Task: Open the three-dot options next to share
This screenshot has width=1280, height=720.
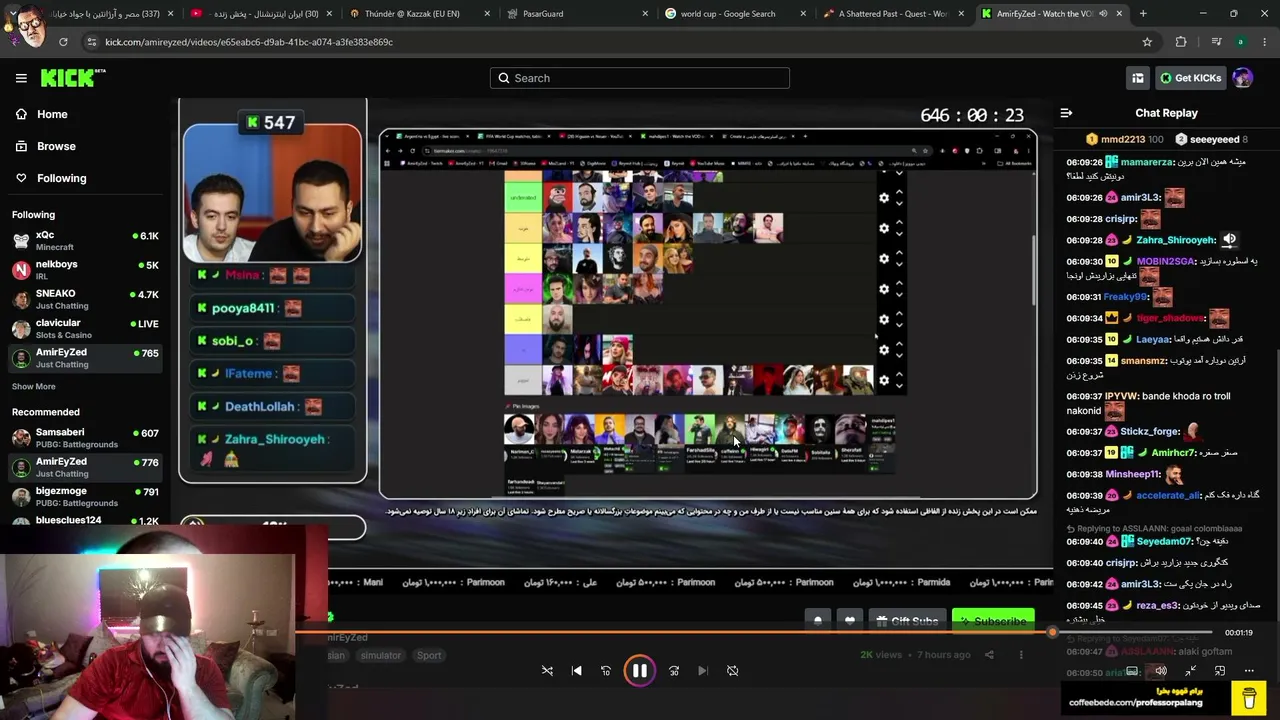Action: pos(1021,655)
